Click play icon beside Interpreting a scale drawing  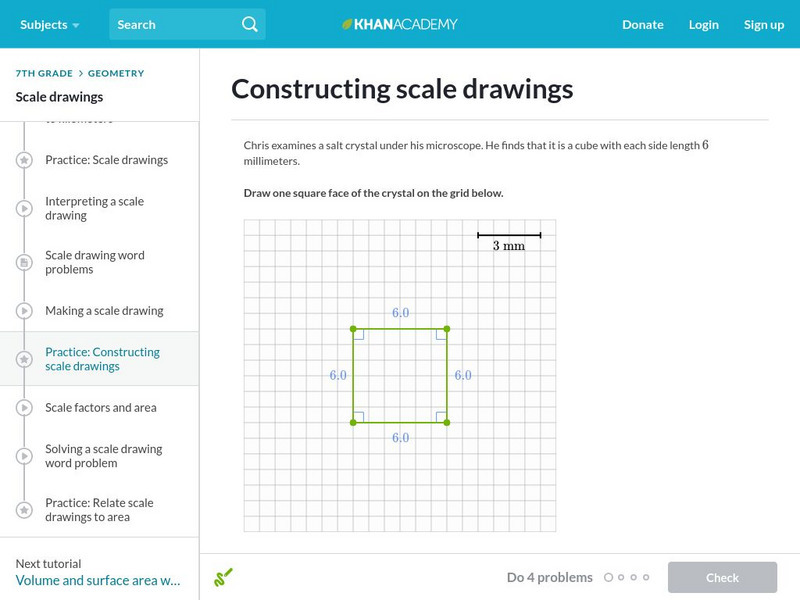[x=24, y=208]
